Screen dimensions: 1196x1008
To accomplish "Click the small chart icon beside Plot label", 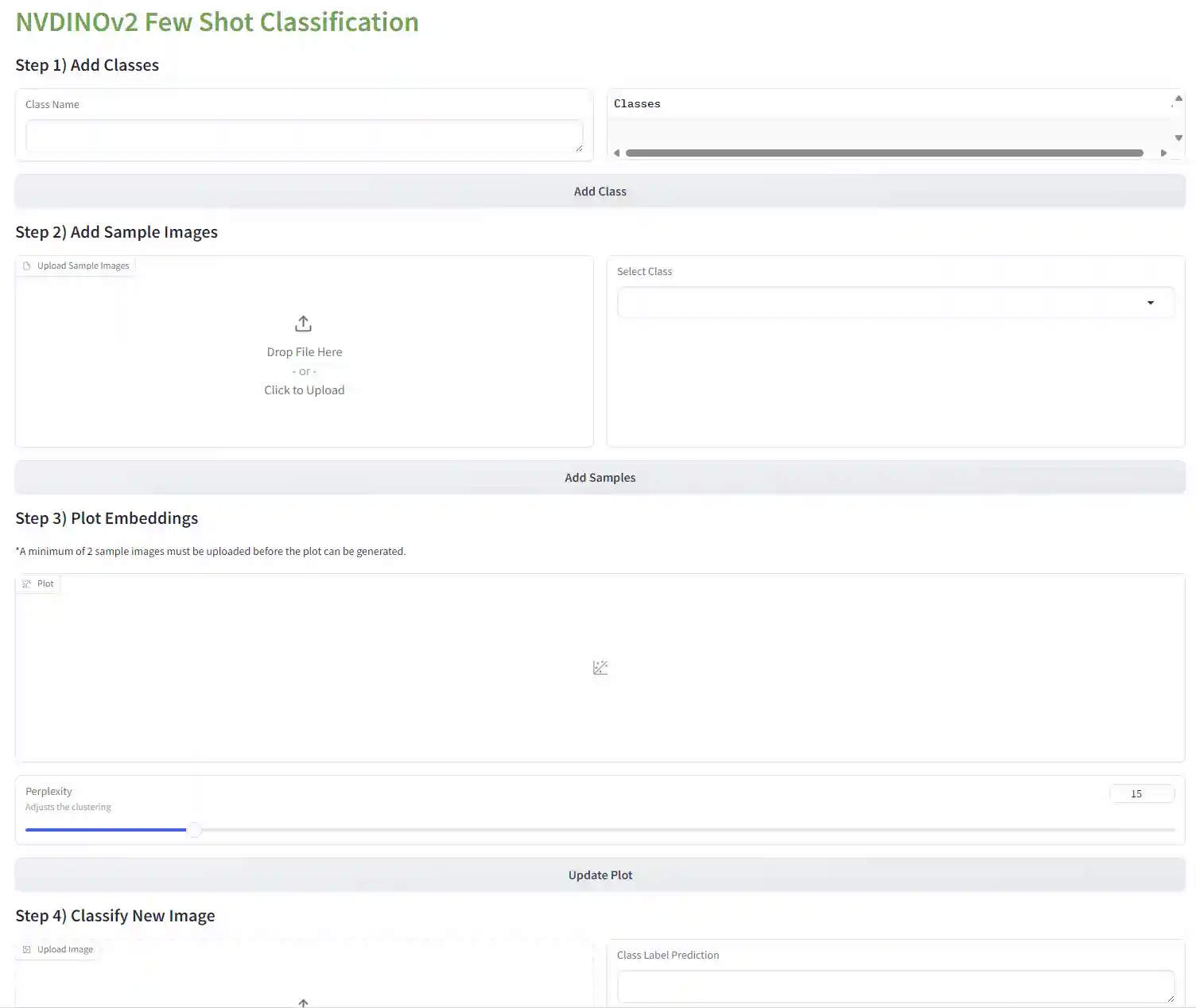I will (27, 584).
